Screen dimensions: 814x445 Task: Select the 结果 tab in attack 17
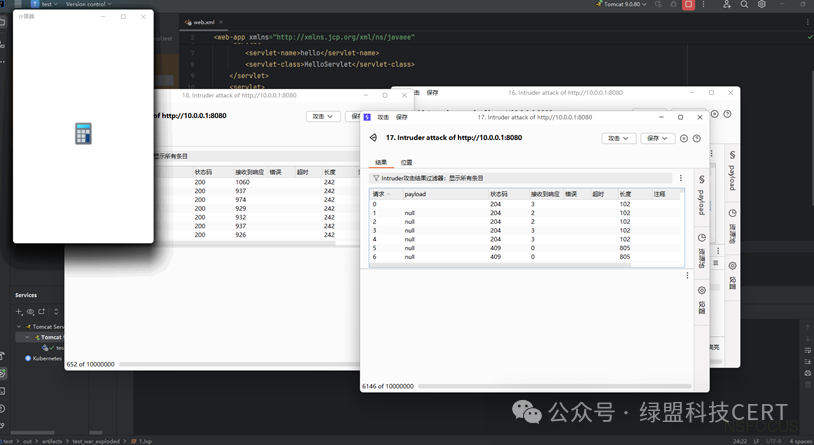381,163
